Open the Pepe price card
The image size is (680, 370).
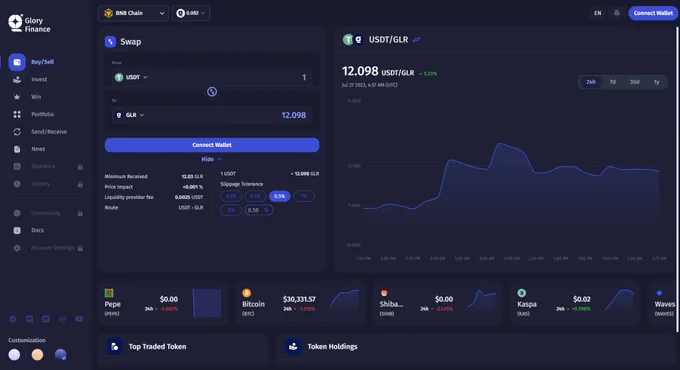pyautogui.click(x=163, y=303)
